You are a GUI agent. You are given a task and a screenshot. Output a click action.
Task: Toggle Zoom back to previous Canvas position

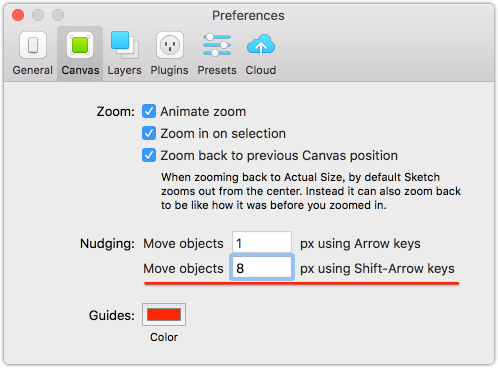point(149,155)
